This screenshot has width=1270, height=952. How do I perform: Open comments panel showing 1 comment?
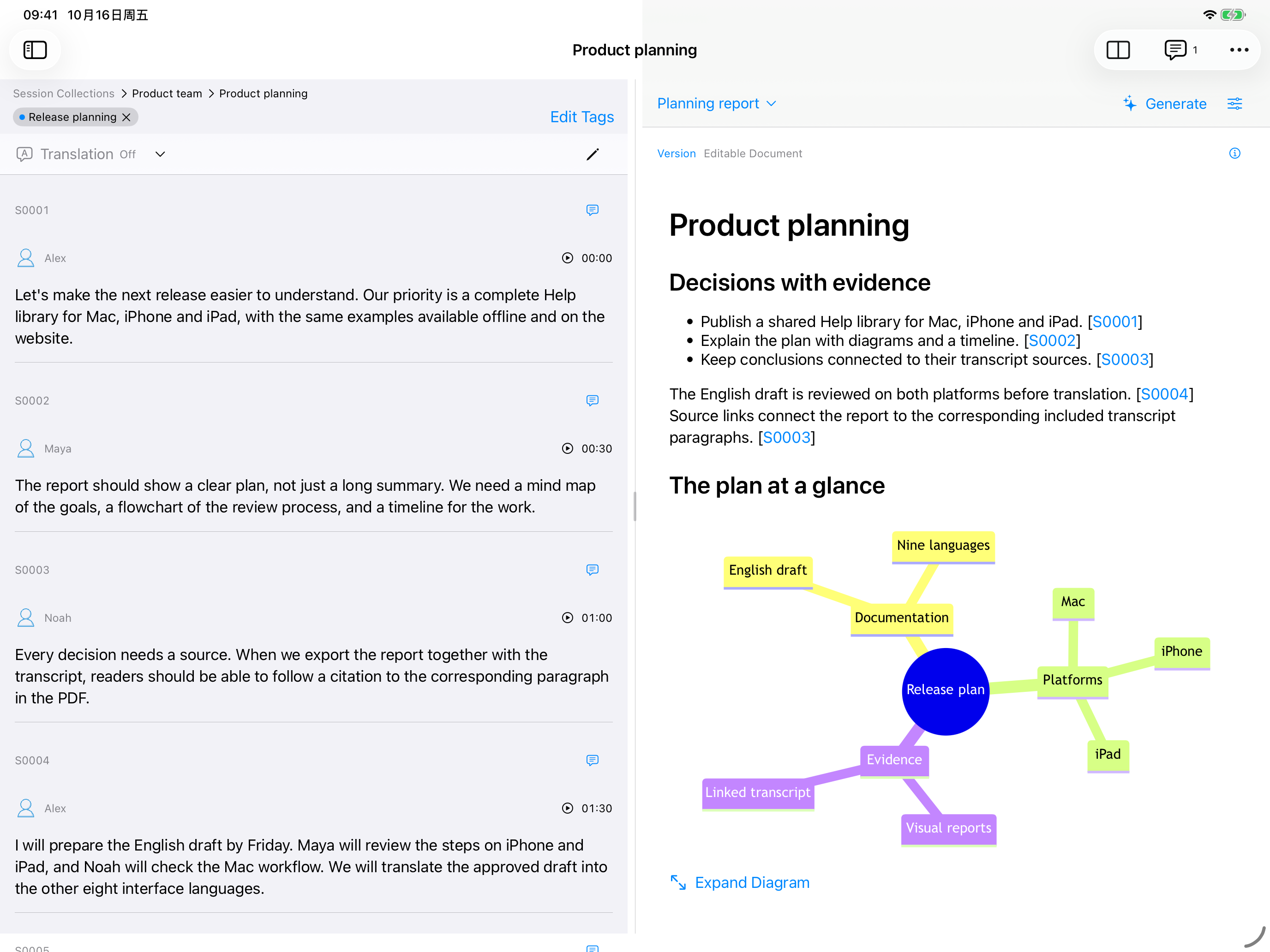coord(1180,50)
